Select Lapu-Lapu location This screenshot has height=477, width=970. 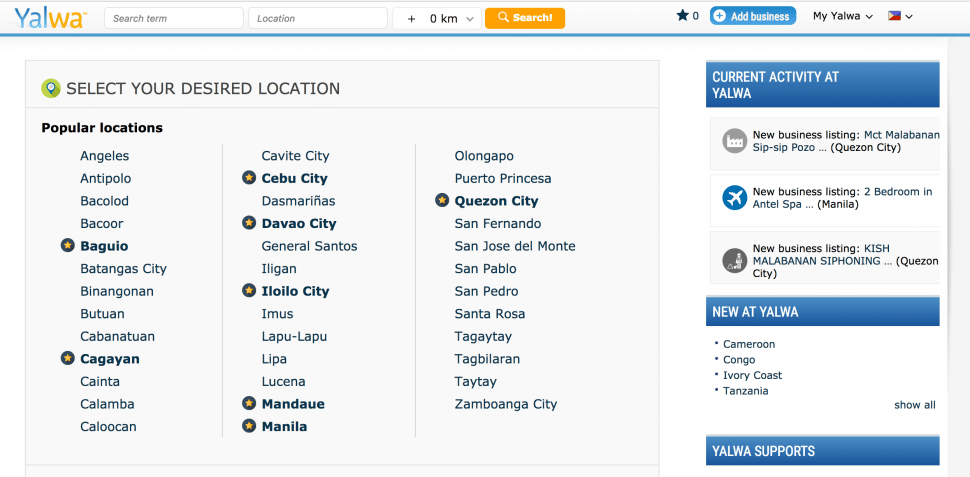click(294, 337)
